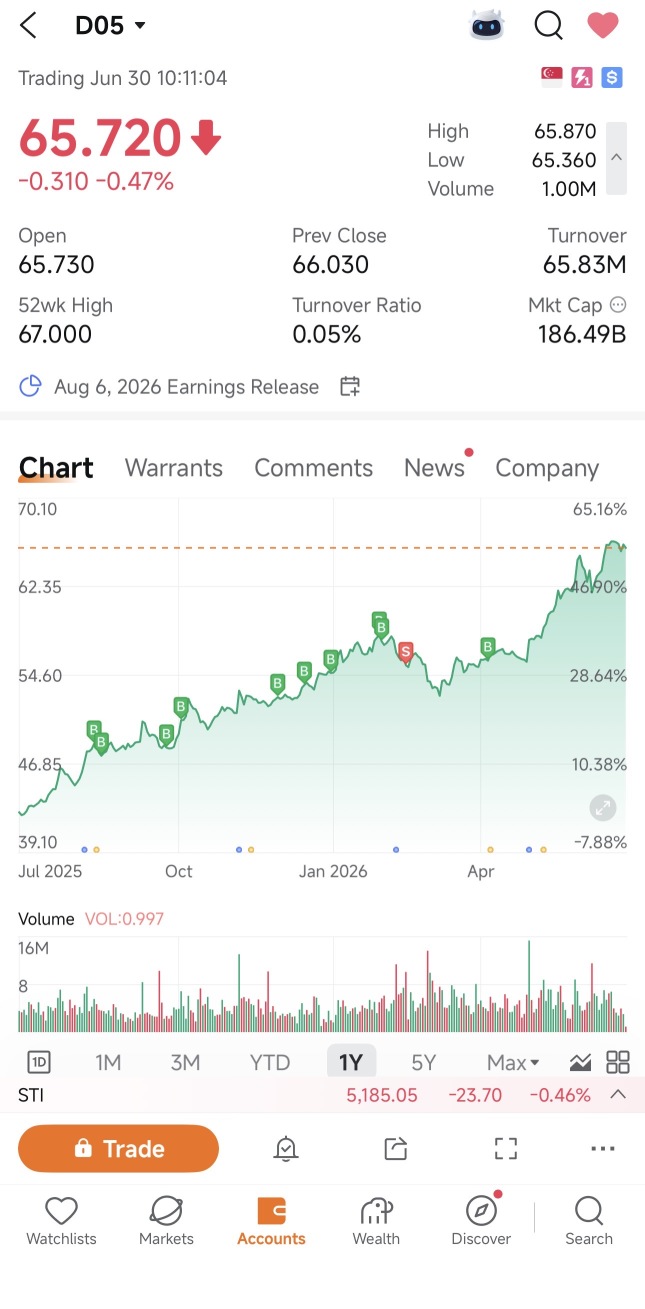
Task: Open the Max range dropdown
Action: [x=513, y=1062]
